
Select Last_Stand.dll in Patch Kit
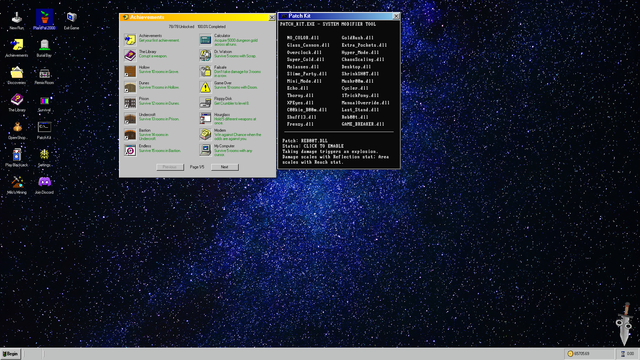[360, 110]
